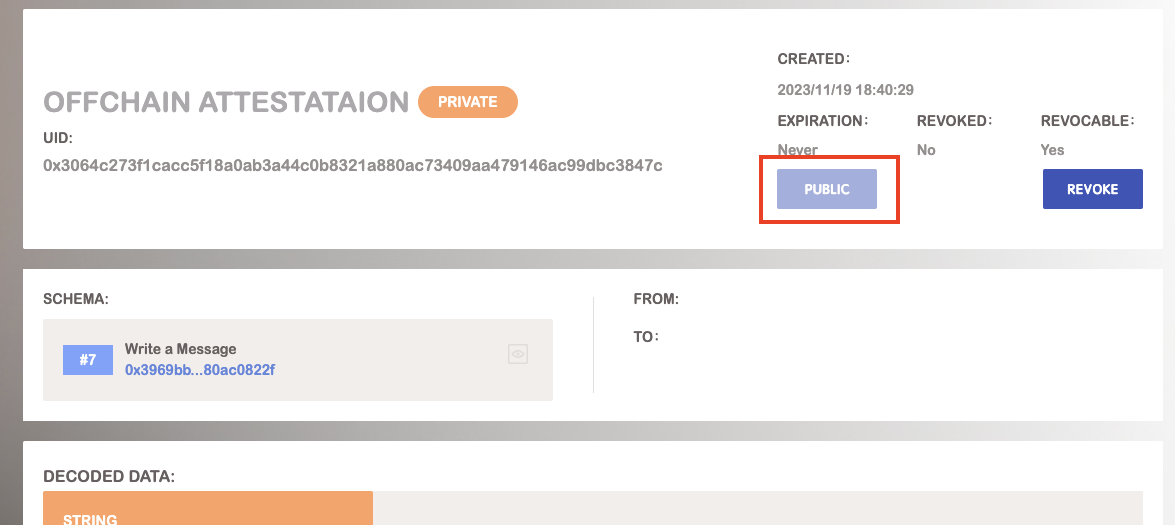The image size is (1175, 525).
Task: Click the REVOCABLE field label
Action: point(1087,121)
